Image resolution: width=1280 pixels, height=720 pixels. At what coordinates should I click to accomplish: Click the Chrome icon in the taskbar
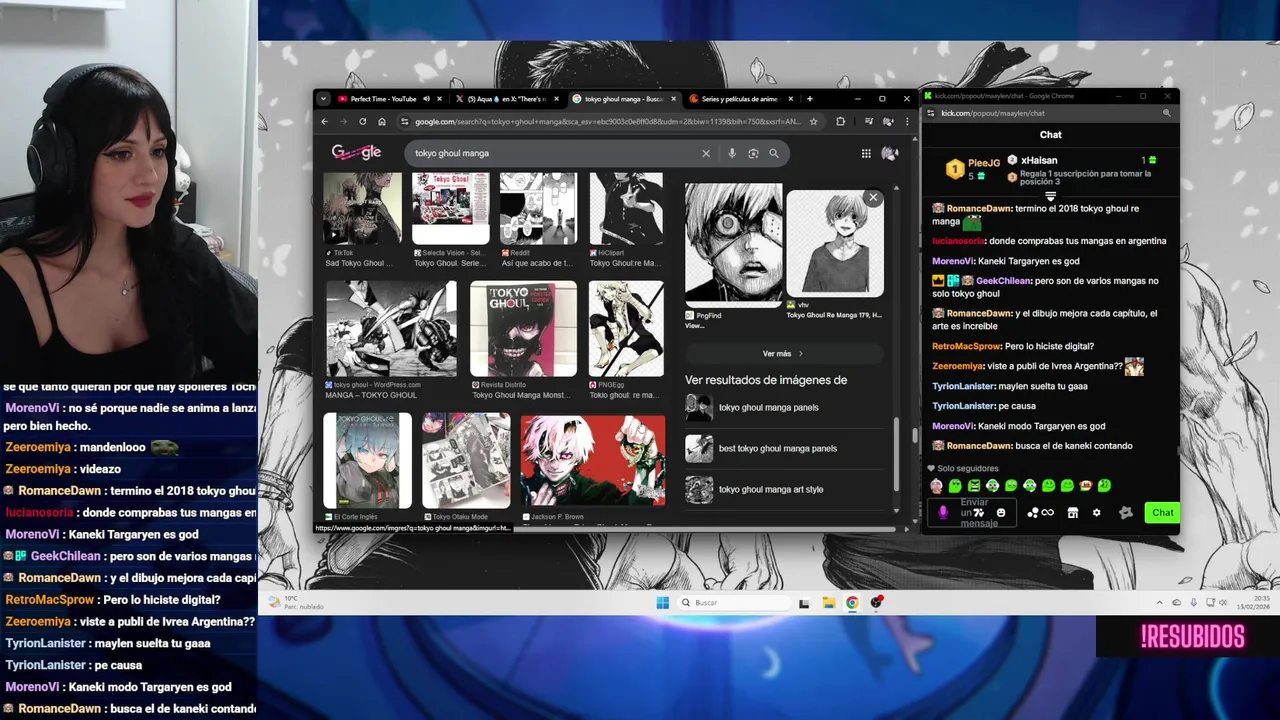(852, 602)
